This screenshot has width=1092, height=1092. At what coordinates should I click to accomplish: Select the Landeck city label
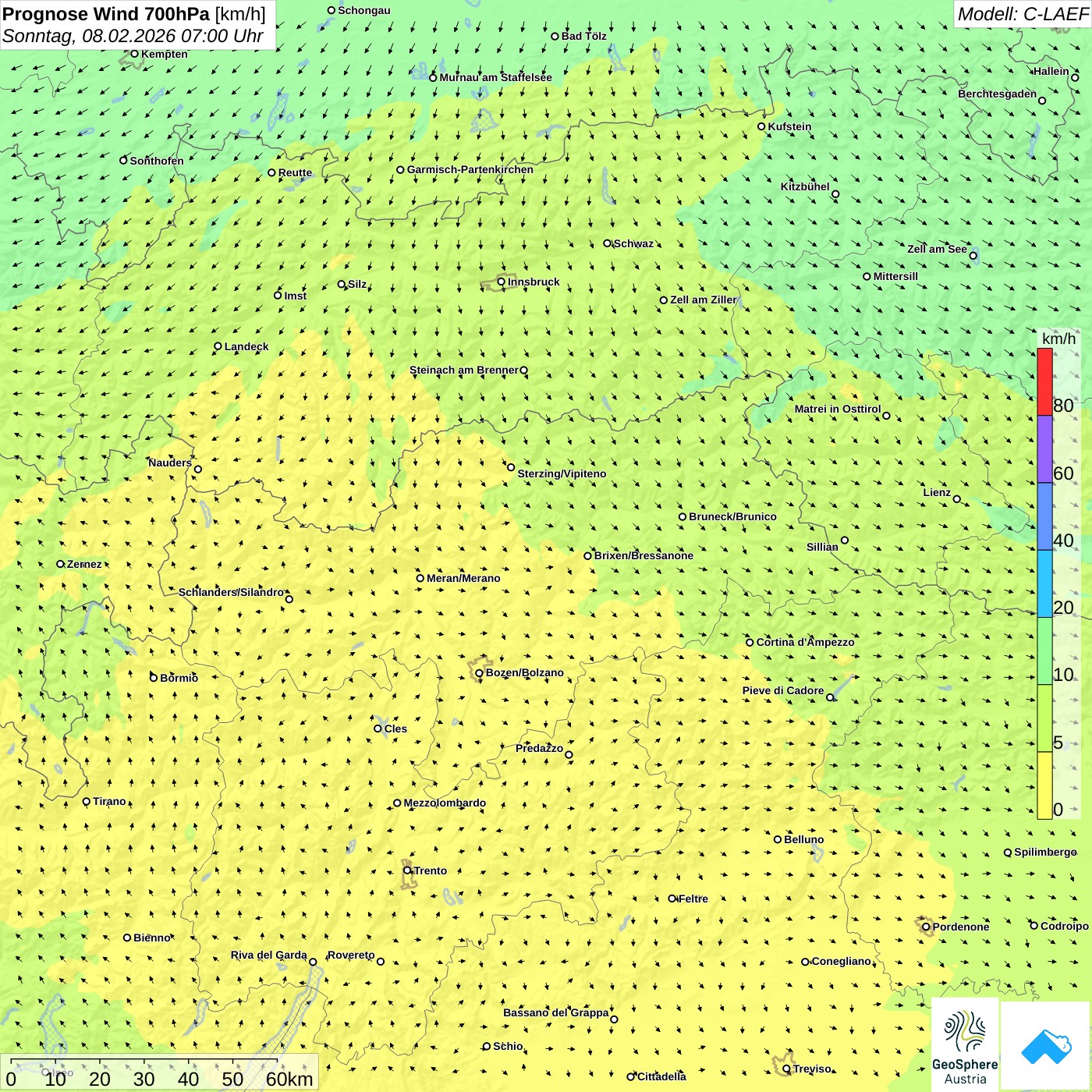(x=246, y=346)
